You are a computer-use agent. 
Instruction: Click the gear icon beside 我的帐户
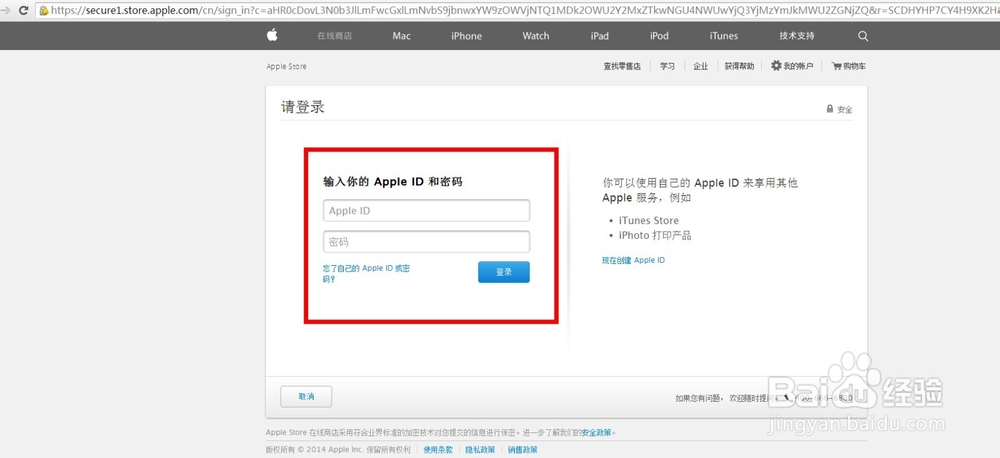coord(776,66)
